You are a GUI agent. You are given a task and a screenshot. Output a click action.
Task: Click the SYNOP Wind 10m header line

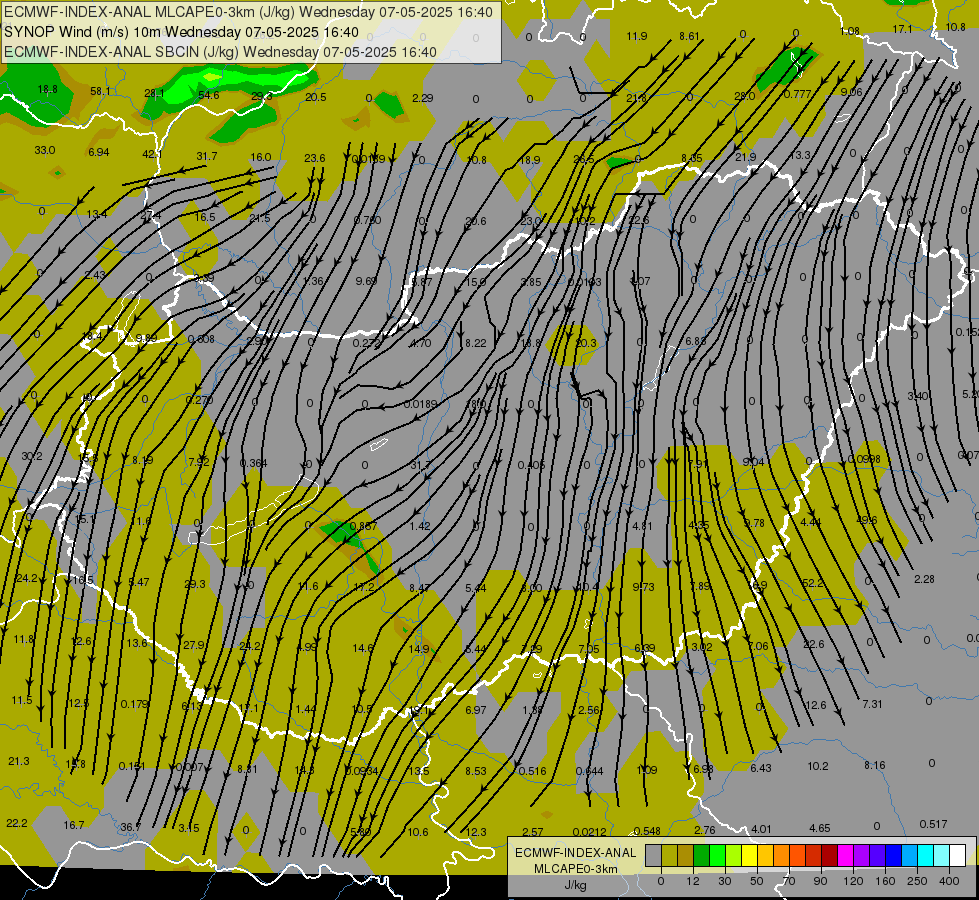tap(182, 32)
